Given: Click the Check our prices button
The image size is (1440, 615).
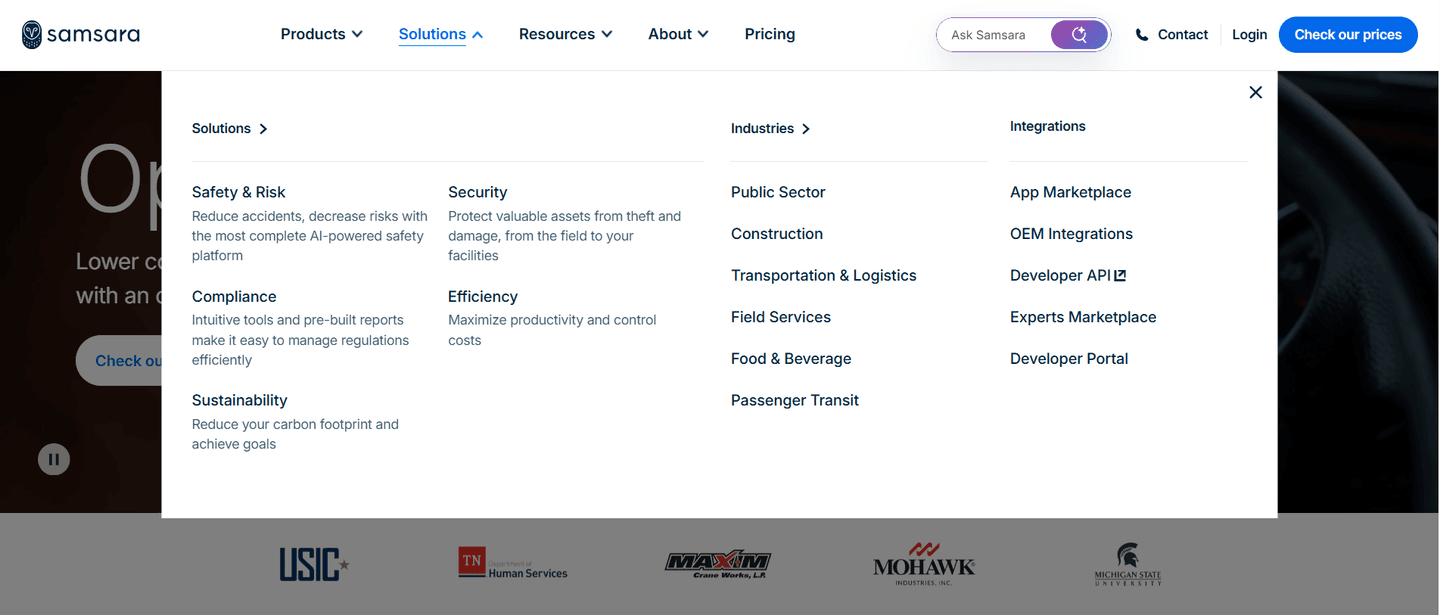Looking at the screenshot, I should [1348, 35].
